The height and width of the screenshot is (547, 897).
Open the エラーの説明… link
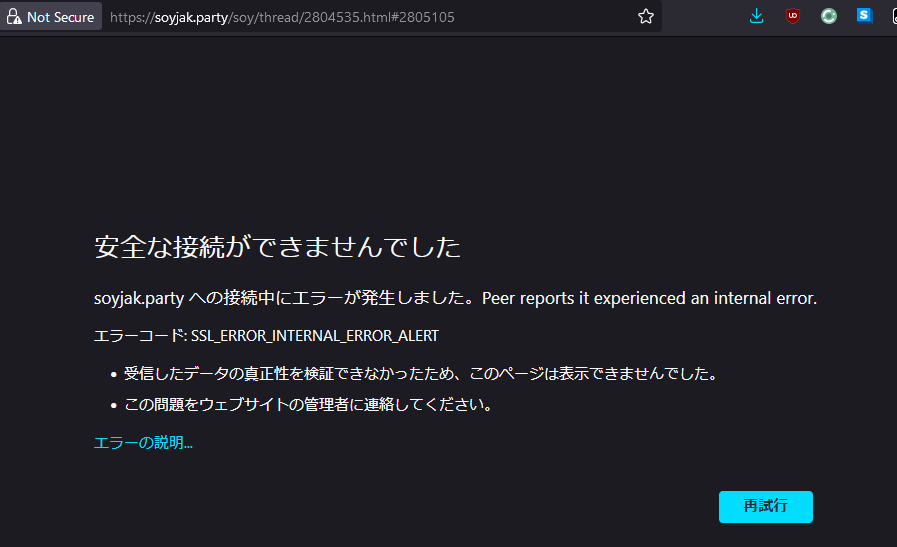pyautogui.click(x=143, y=443)
